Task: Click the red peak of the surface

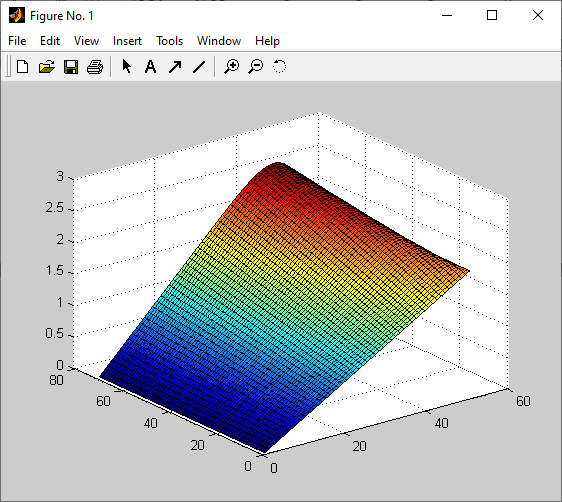Action: [x=278, y=167]
